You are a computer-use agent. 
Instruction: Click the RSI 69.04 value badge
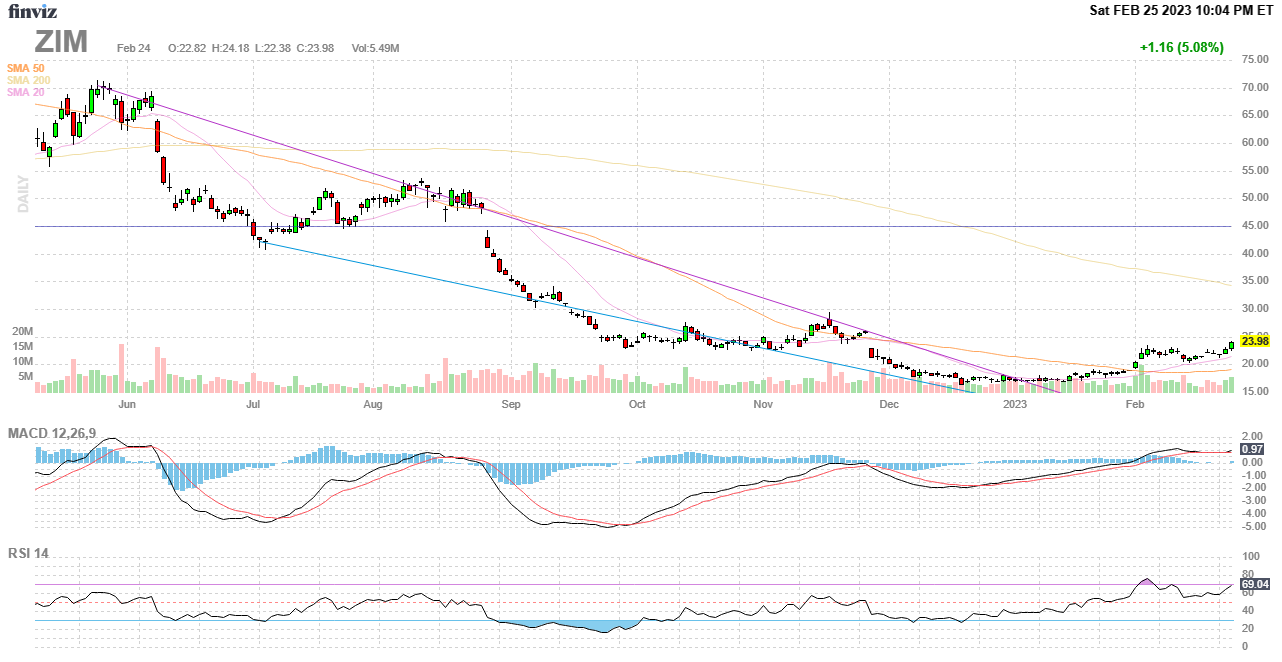[x=1254, y=584]
